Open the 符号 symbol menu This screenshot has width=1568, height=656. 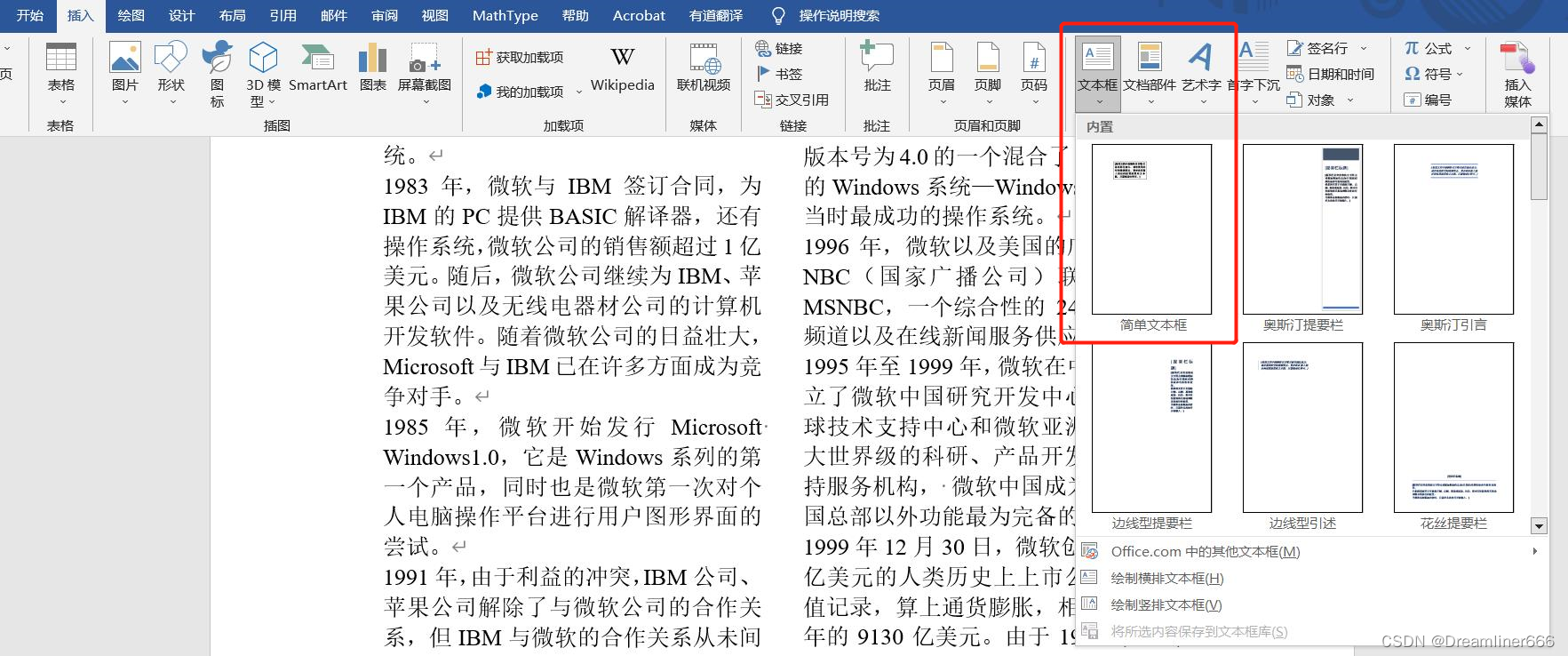tap(1434, 74)
